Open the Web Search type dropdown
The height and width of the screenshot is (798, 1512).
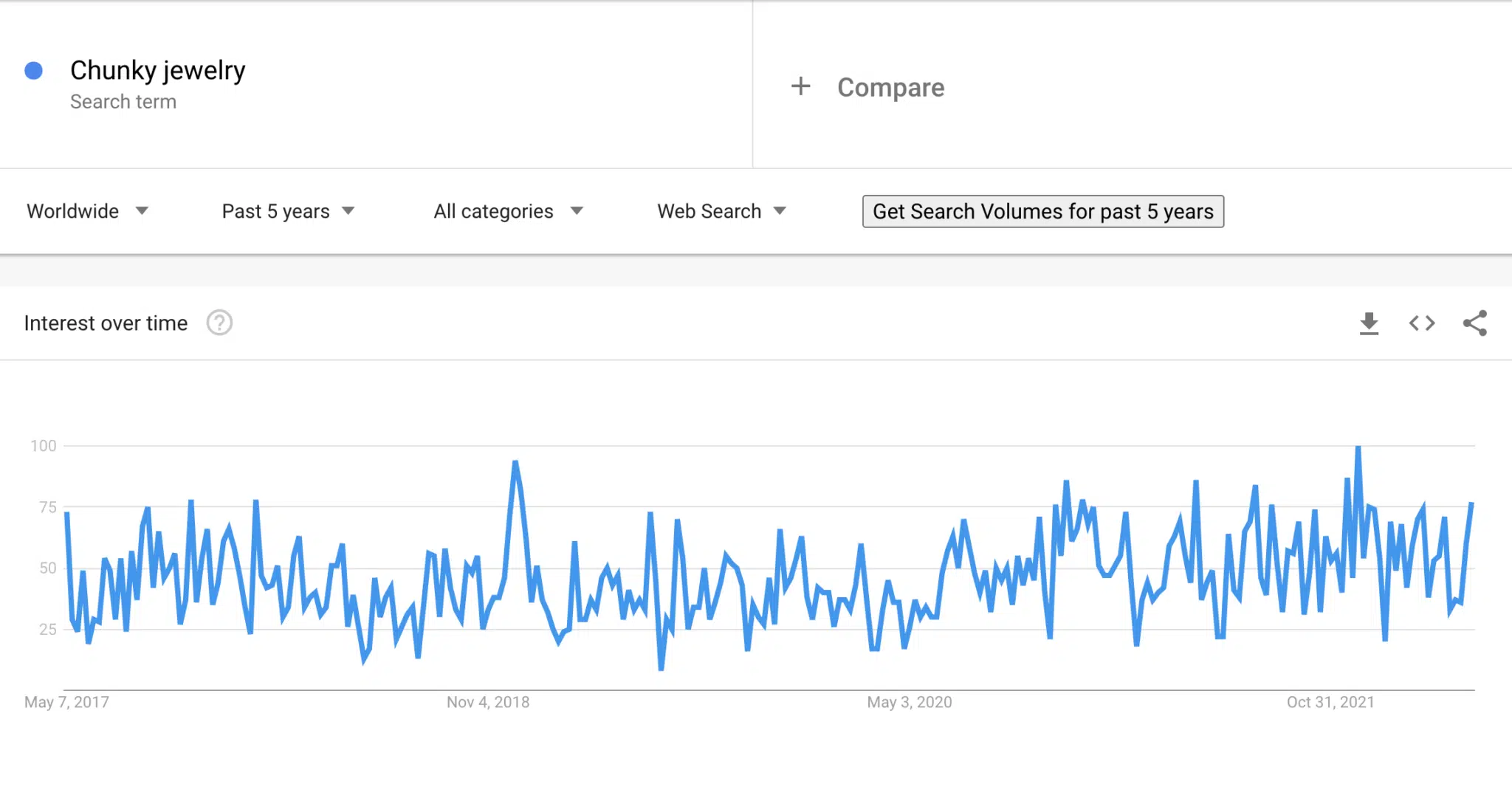click(722, 211)
